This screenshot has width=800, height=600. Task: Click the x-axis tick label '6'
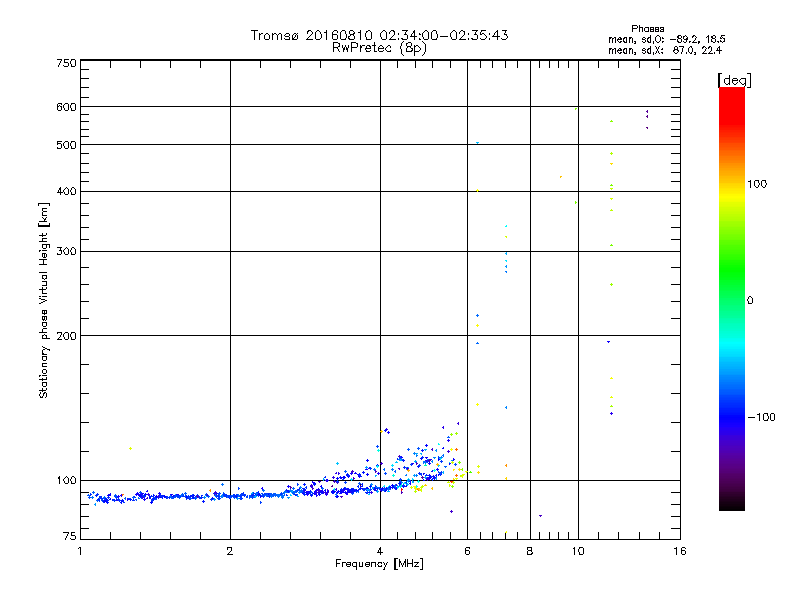(467, 551)
